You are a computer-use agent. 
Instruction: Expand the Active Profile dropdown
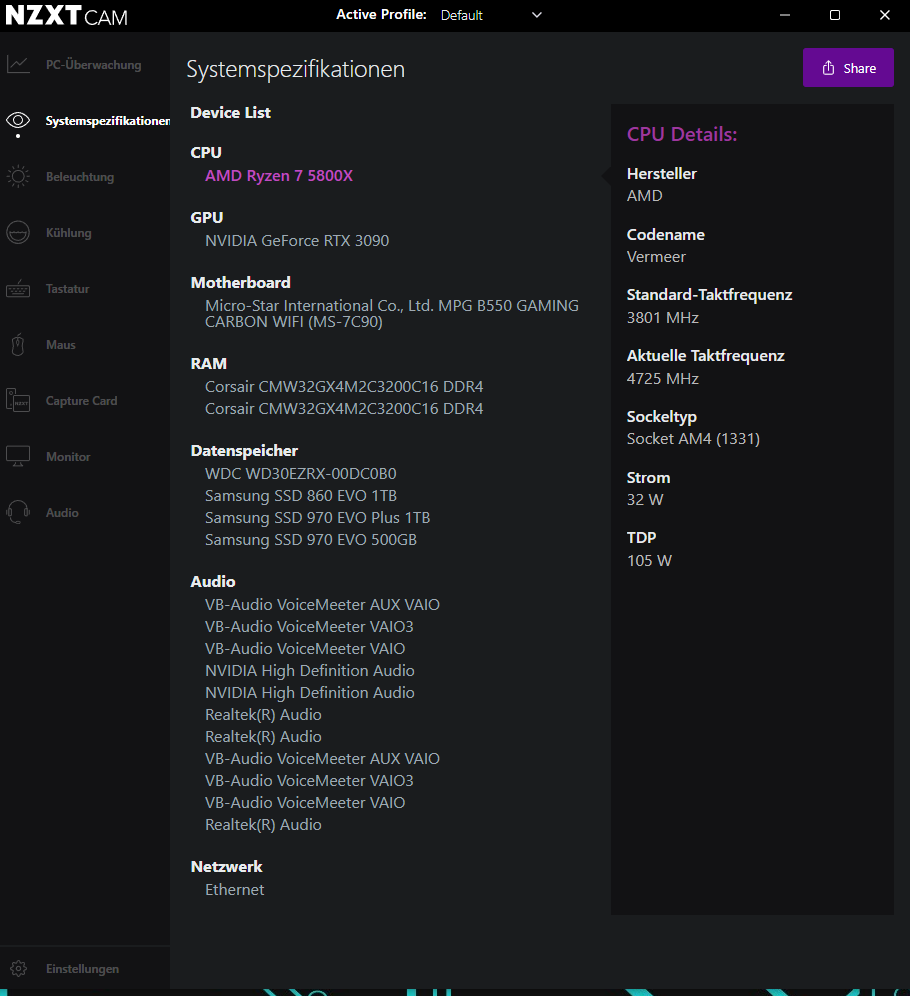[x=490, y=15]
